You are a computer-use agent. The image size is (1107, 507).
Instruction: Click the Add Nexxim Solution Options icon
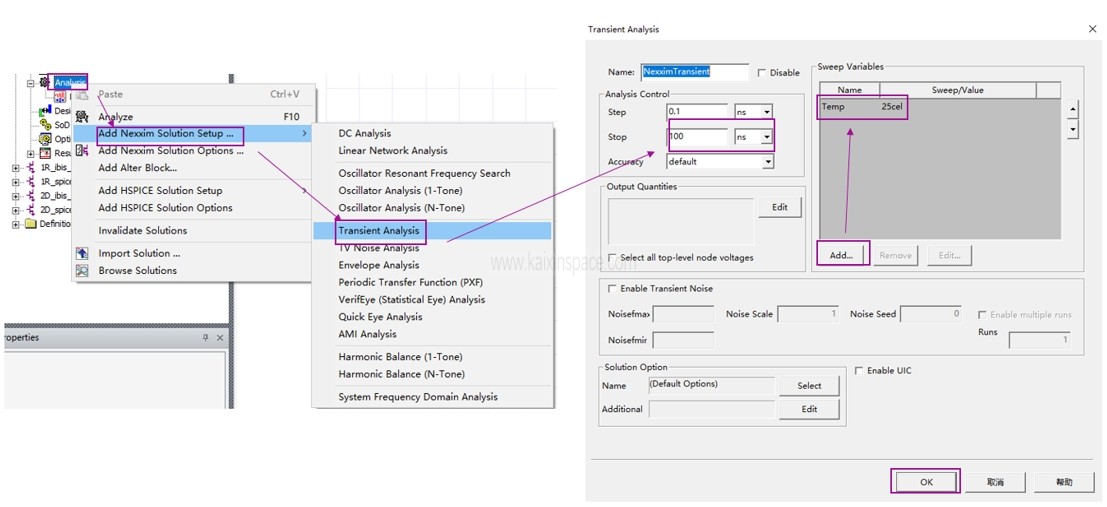82,151
